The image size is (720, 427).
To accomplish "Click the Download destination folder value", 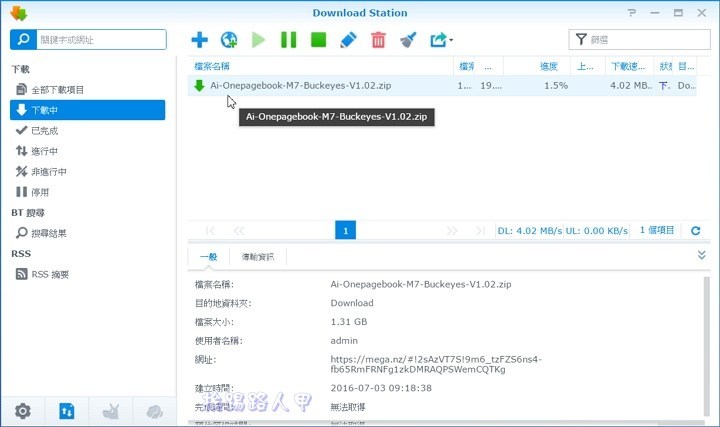I will (x=352, y=303).
